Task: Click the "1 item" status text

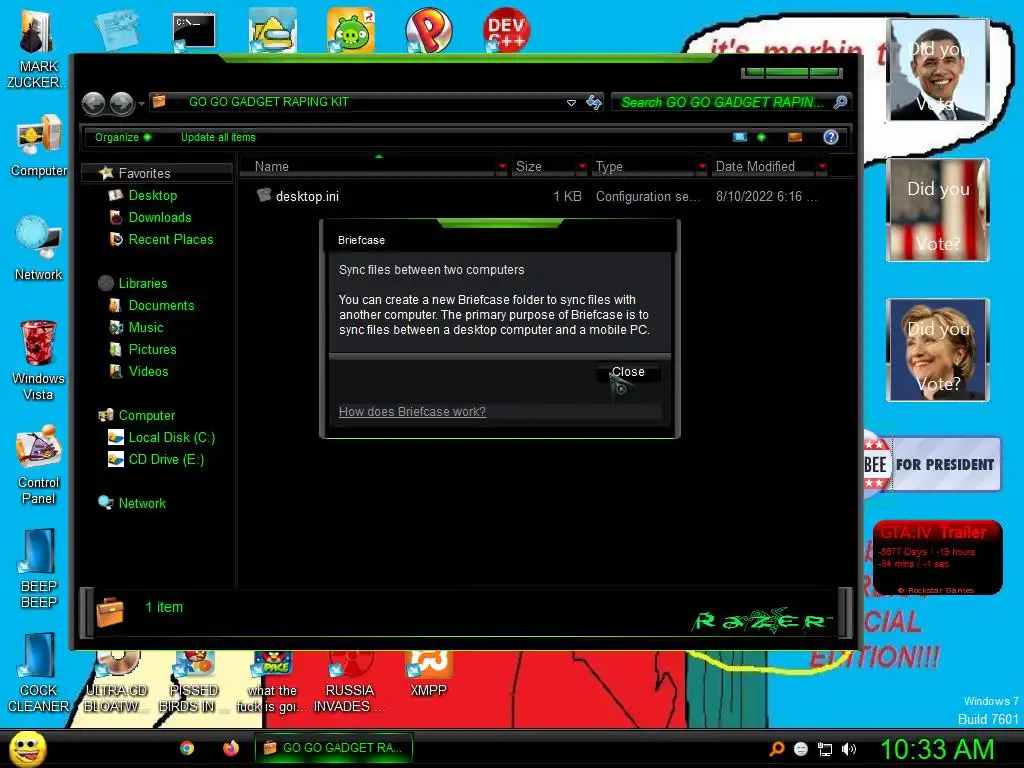Action: point(164,607)
